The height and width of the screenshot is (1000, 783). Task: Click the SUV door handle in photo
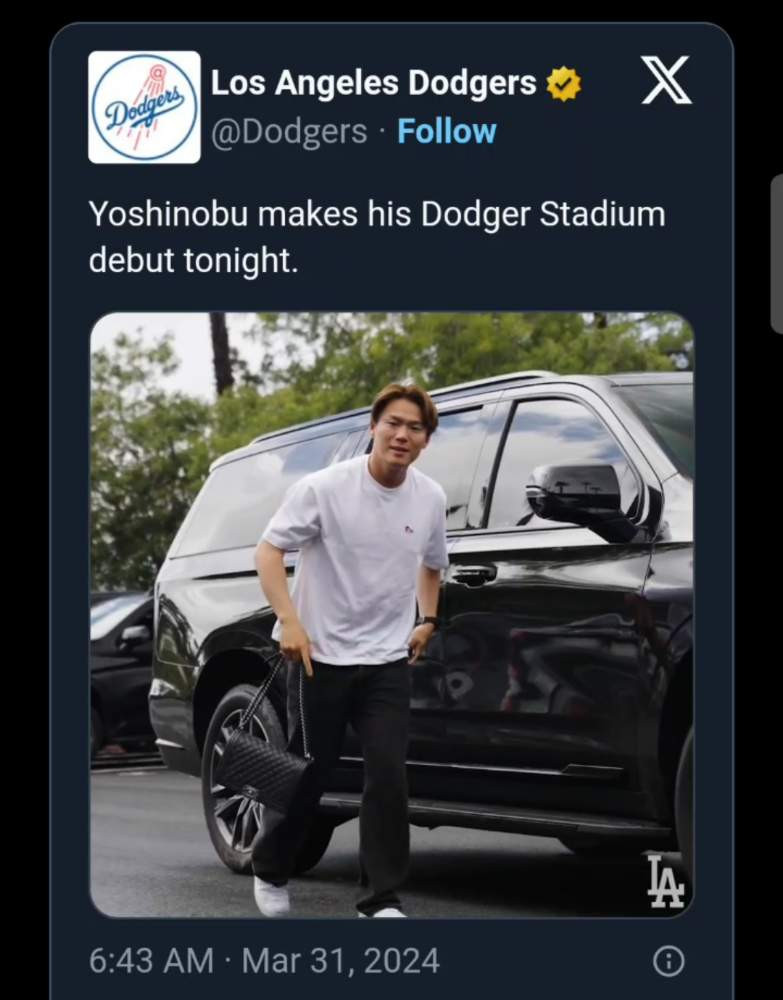[473, 575]
